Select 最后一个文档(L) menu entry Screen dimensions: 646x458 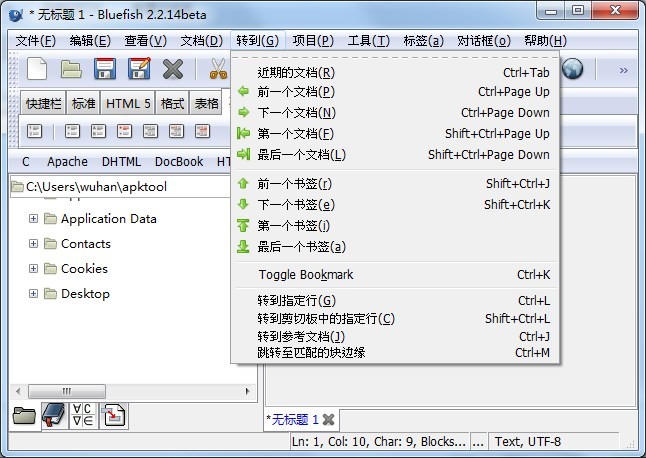395,154
